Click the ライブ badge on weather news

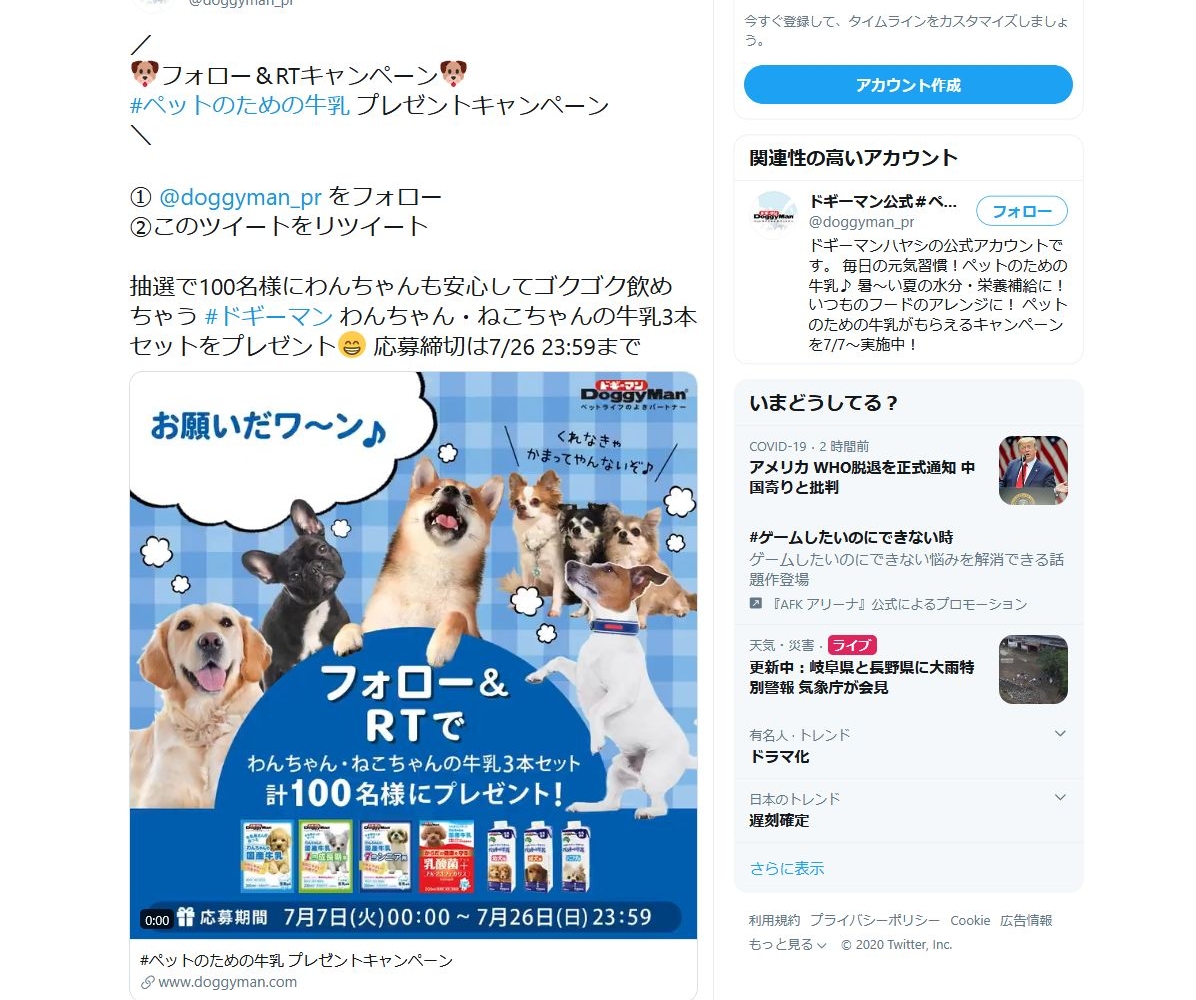851,645
